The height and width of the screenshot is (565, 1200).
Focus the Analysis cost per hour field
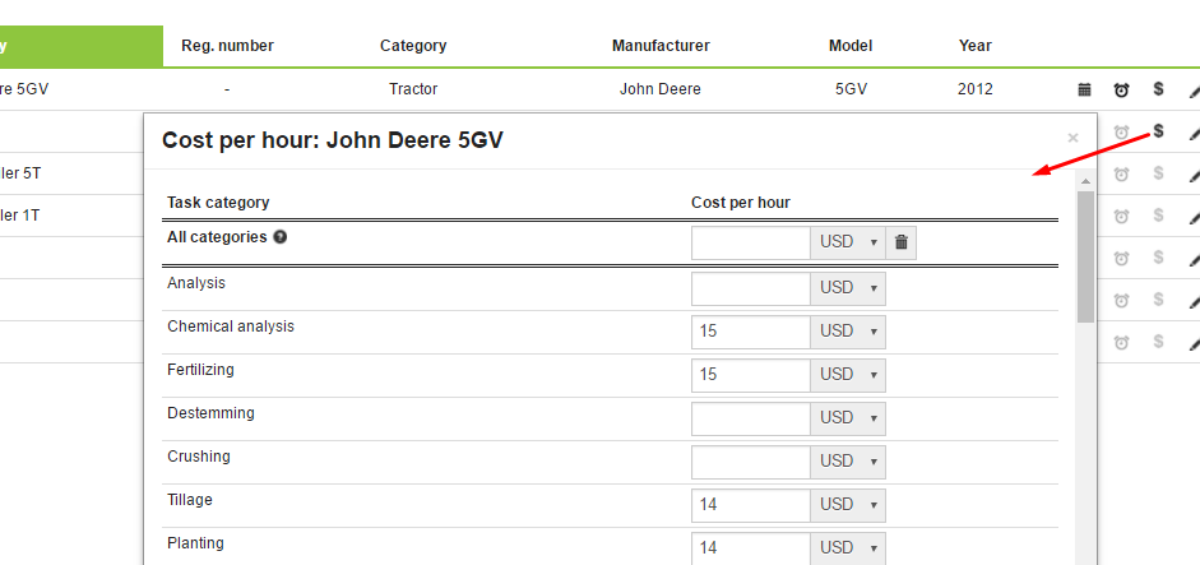coord(751,288)
